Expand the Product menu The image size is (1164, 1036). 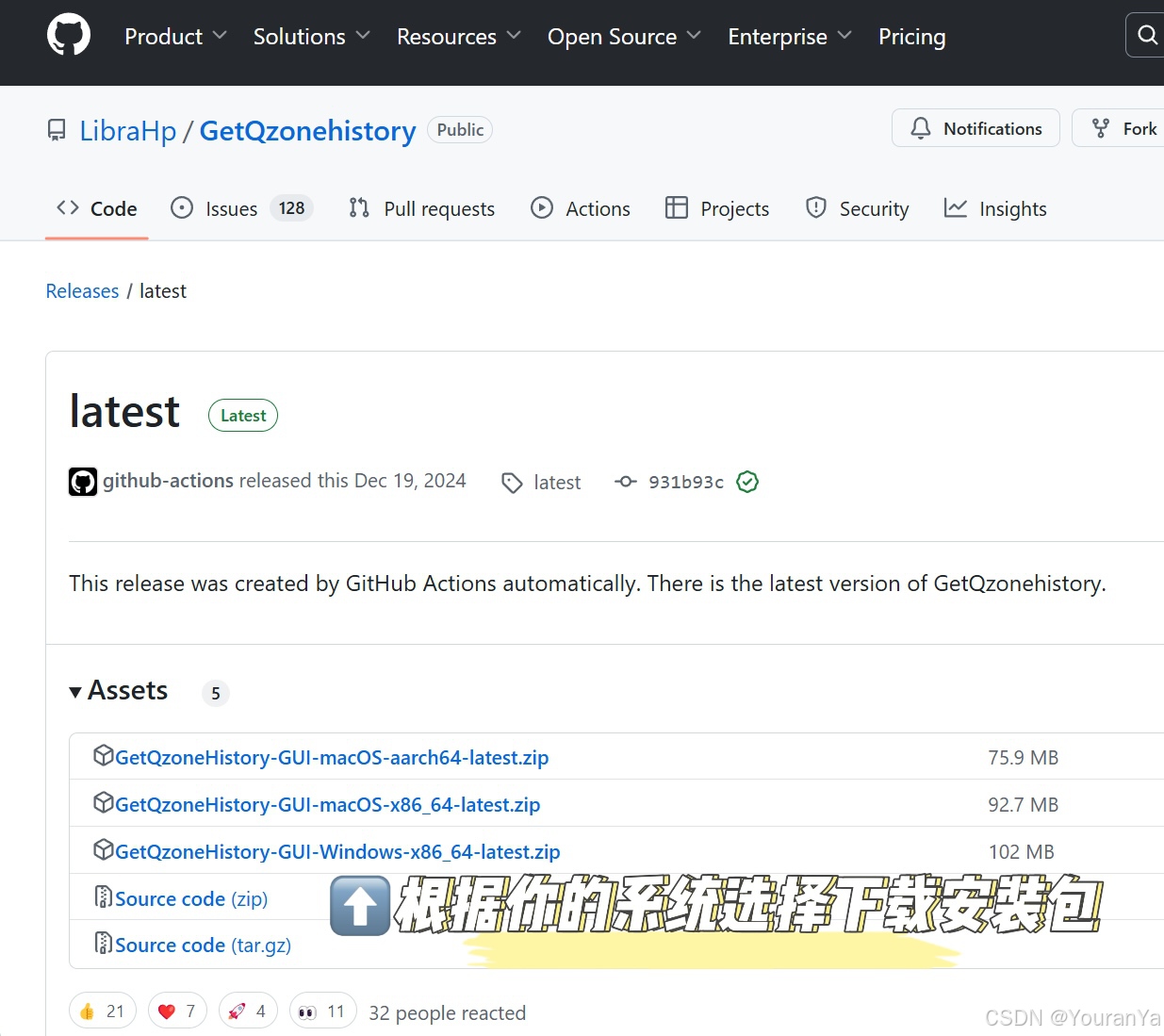coord(175,37)
